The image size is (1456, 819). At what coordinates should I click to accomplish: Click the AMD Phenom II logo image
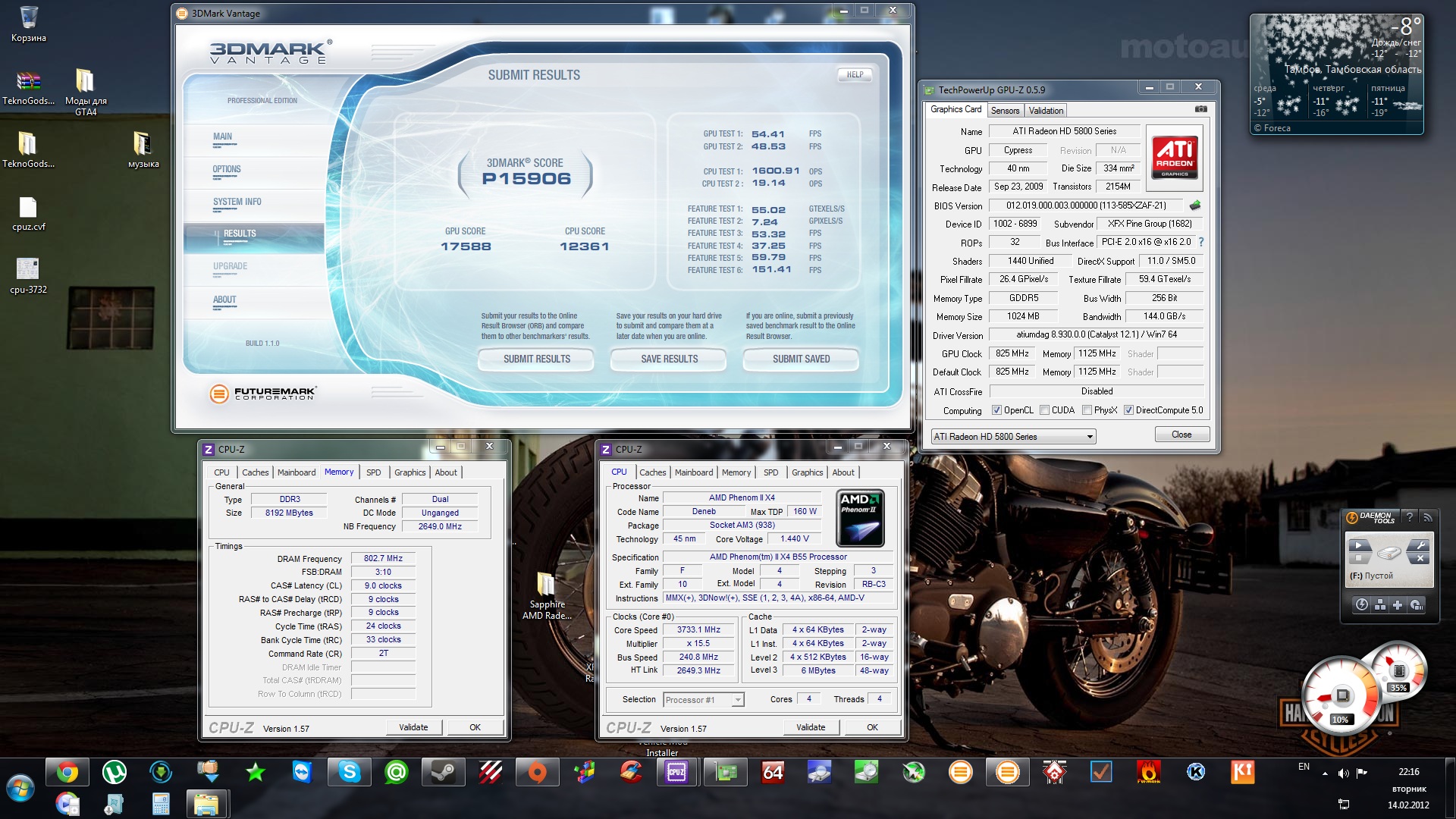point(860,519)
